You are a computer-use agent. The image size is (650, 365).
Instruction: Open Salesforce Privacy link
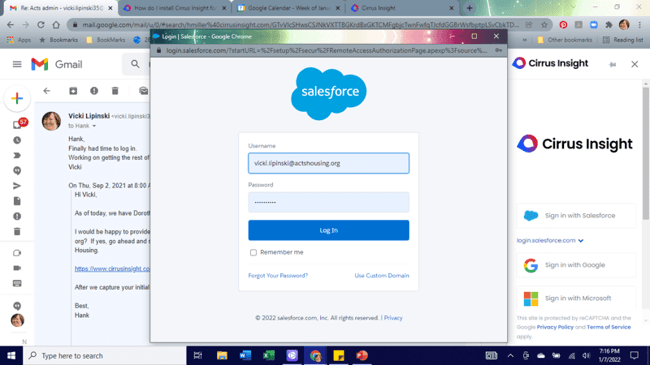393,318
